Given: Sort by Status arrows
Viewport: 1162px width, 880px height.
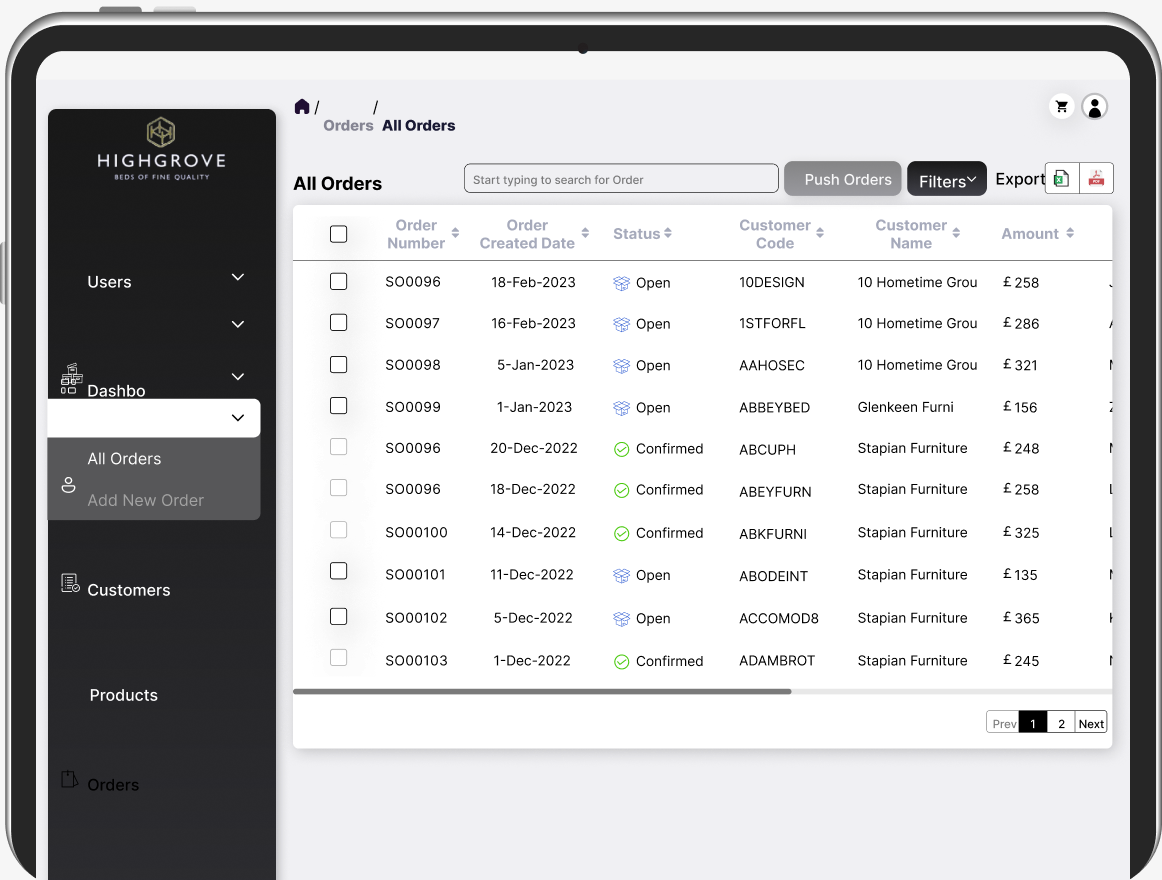Looking at the screenshot, I should pyautogui.click(x=668, y=233).
